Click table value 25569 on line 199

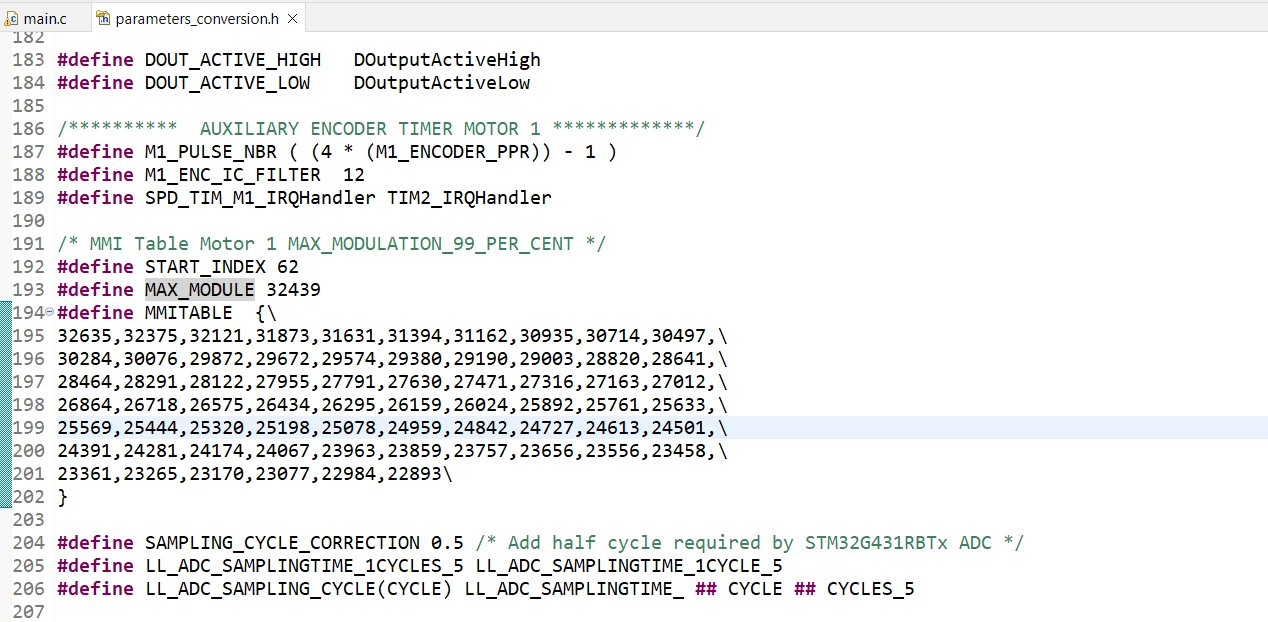pyautogui.click(x=85, y=427)
